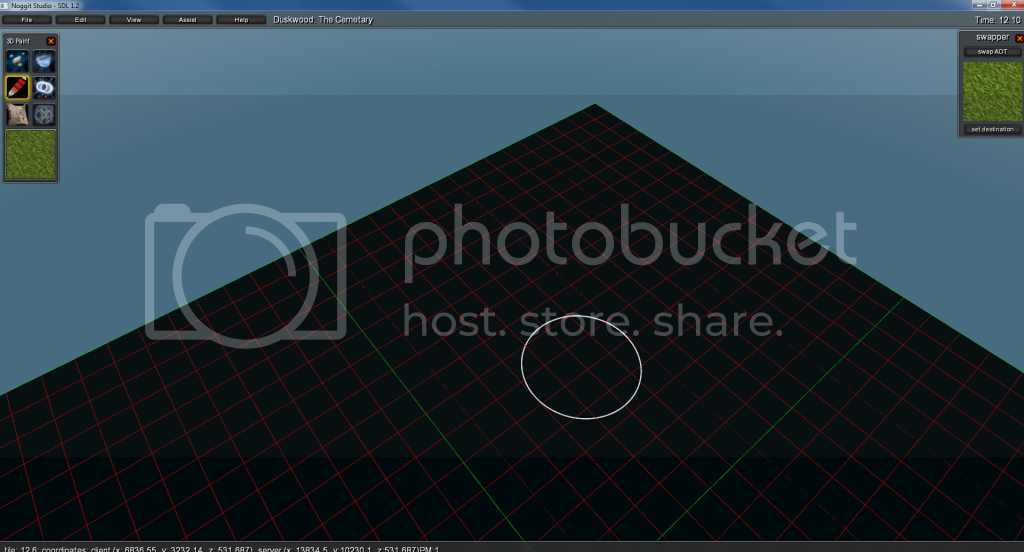Click the tile coordinates status bar text
Viewport: 1024px width, 552px height.
pos(220,549)
